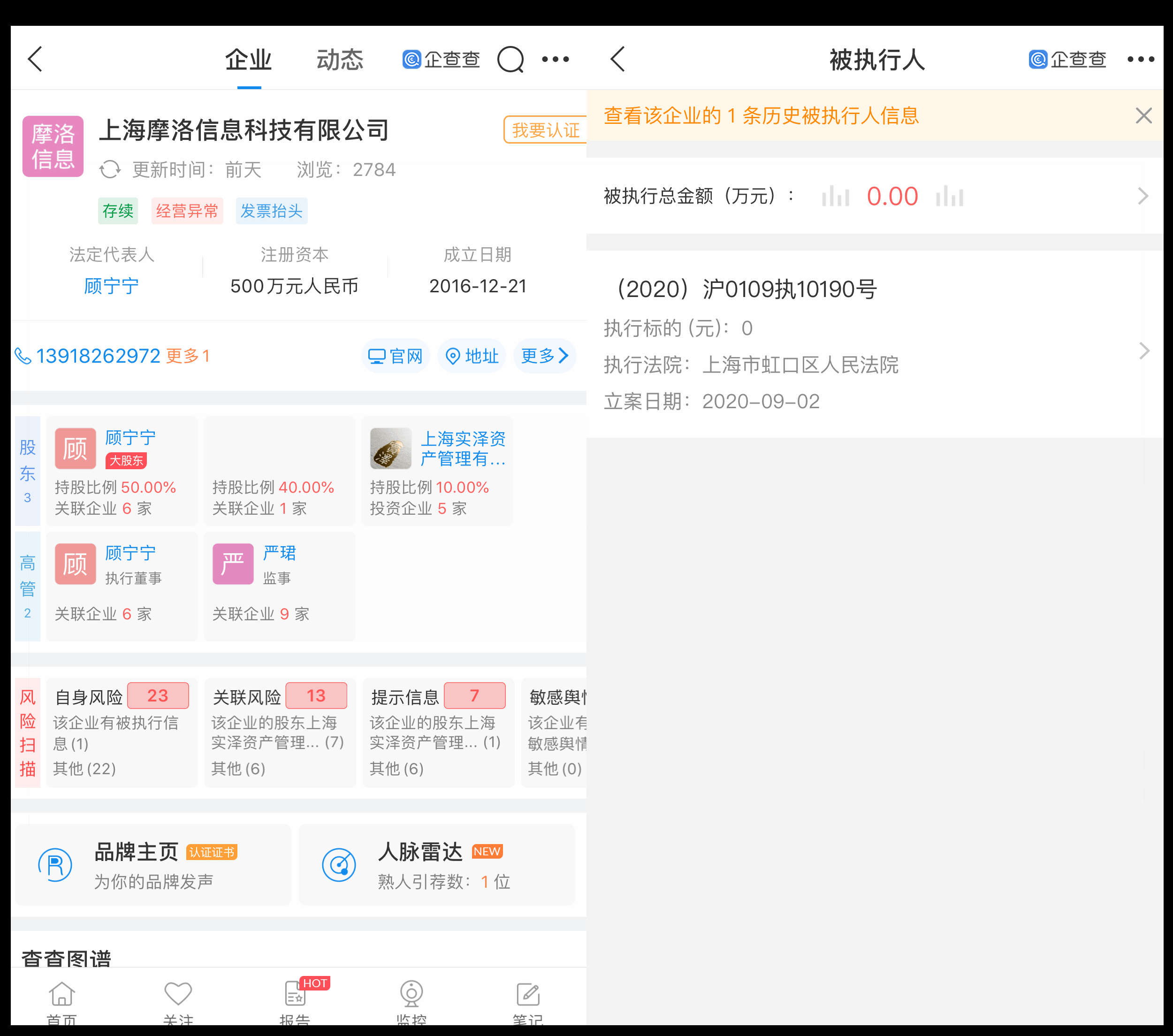Open the three-dot overflow menu on the right screen

tap(1141, 59)
